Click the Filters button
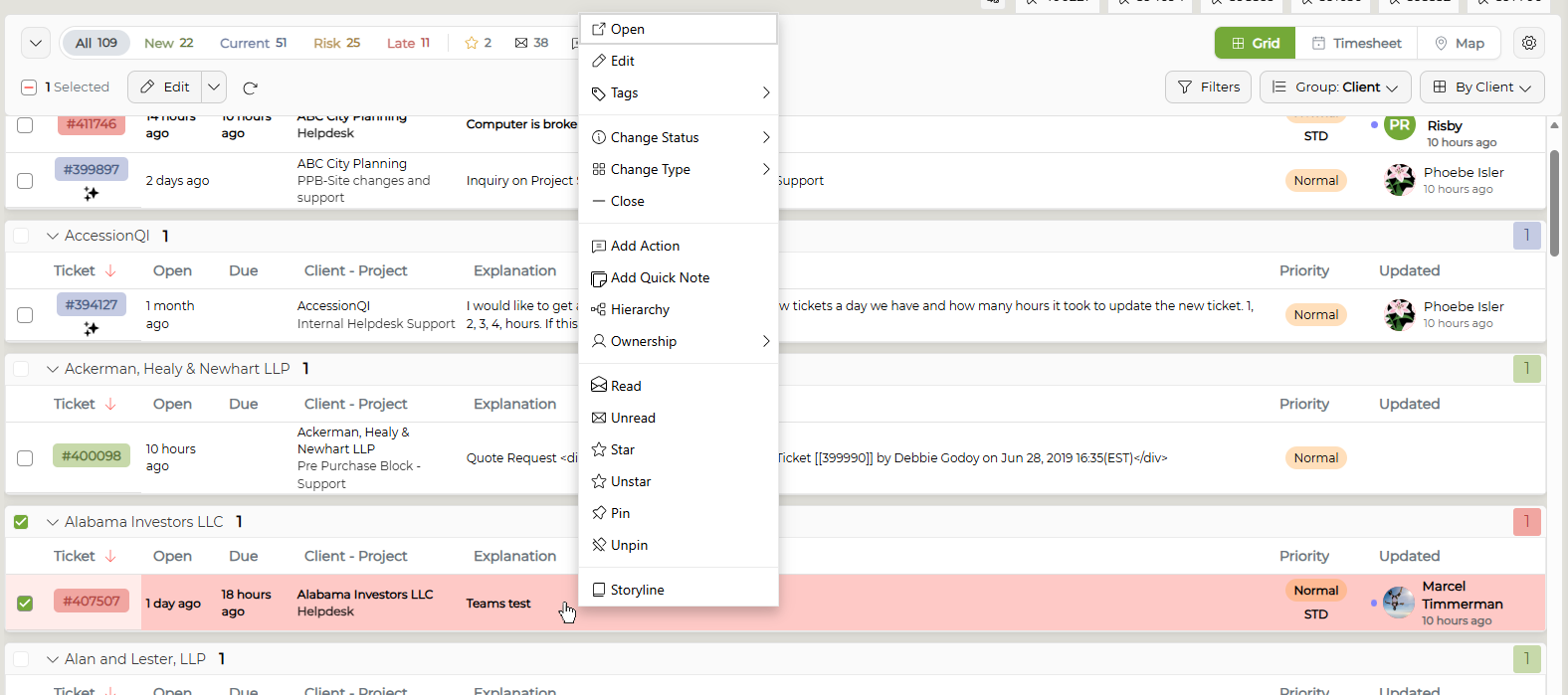The height and width of the screenshot is (695, 1568). click(x=1208, y=87)
